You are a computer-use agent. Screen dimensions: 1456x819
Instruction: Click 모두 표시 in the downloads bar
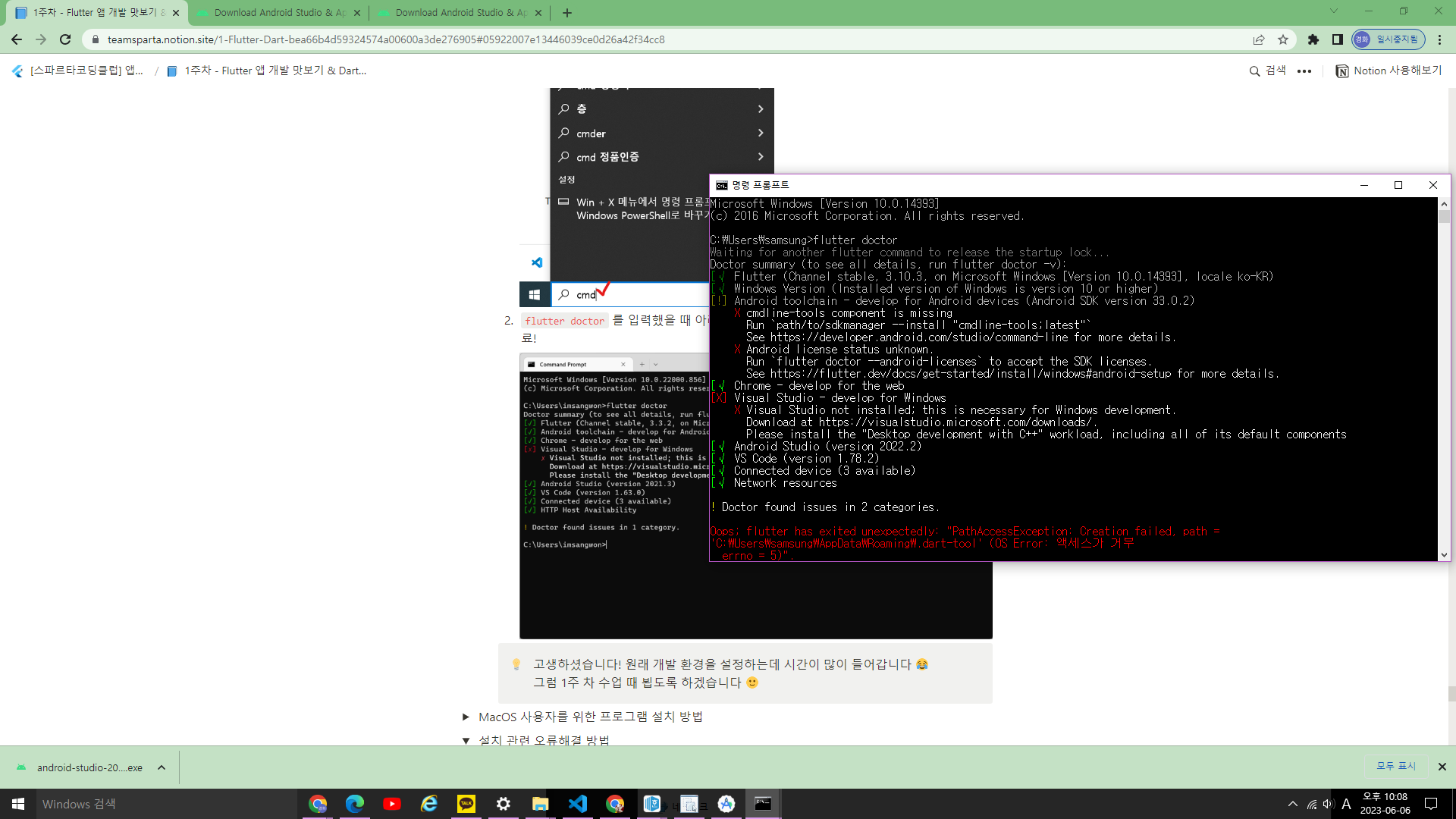tap(1396, 767)
